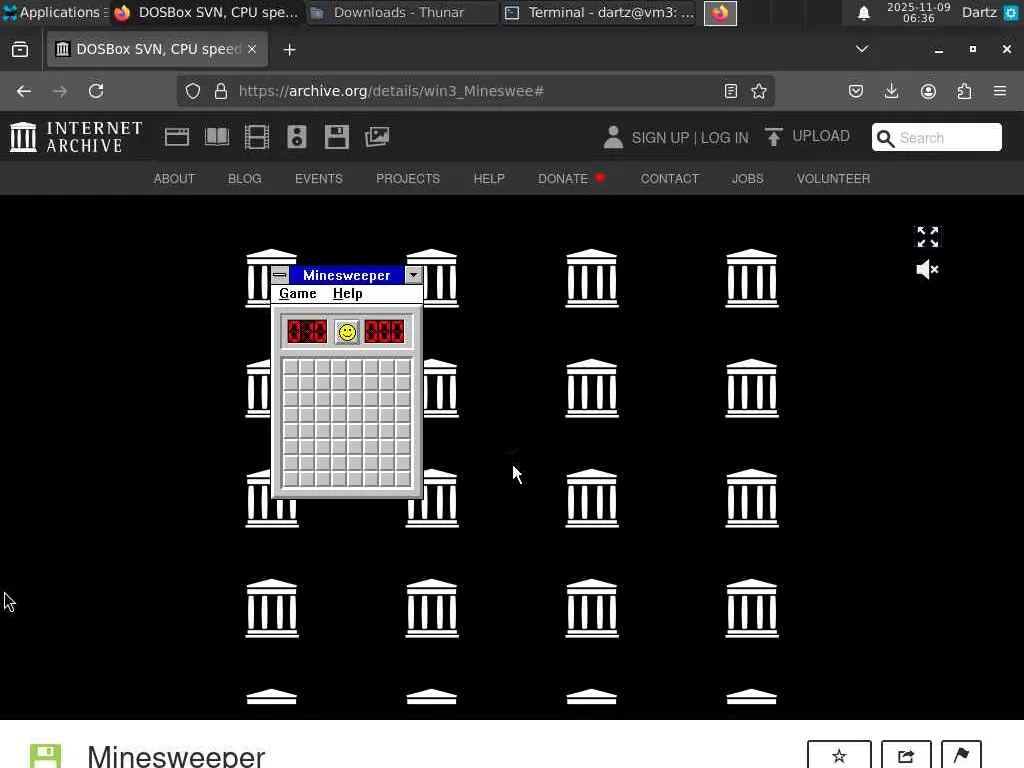Viewport: 1024px width, 768px height.
Task: Go back in browser history
Action: (24, 91)
